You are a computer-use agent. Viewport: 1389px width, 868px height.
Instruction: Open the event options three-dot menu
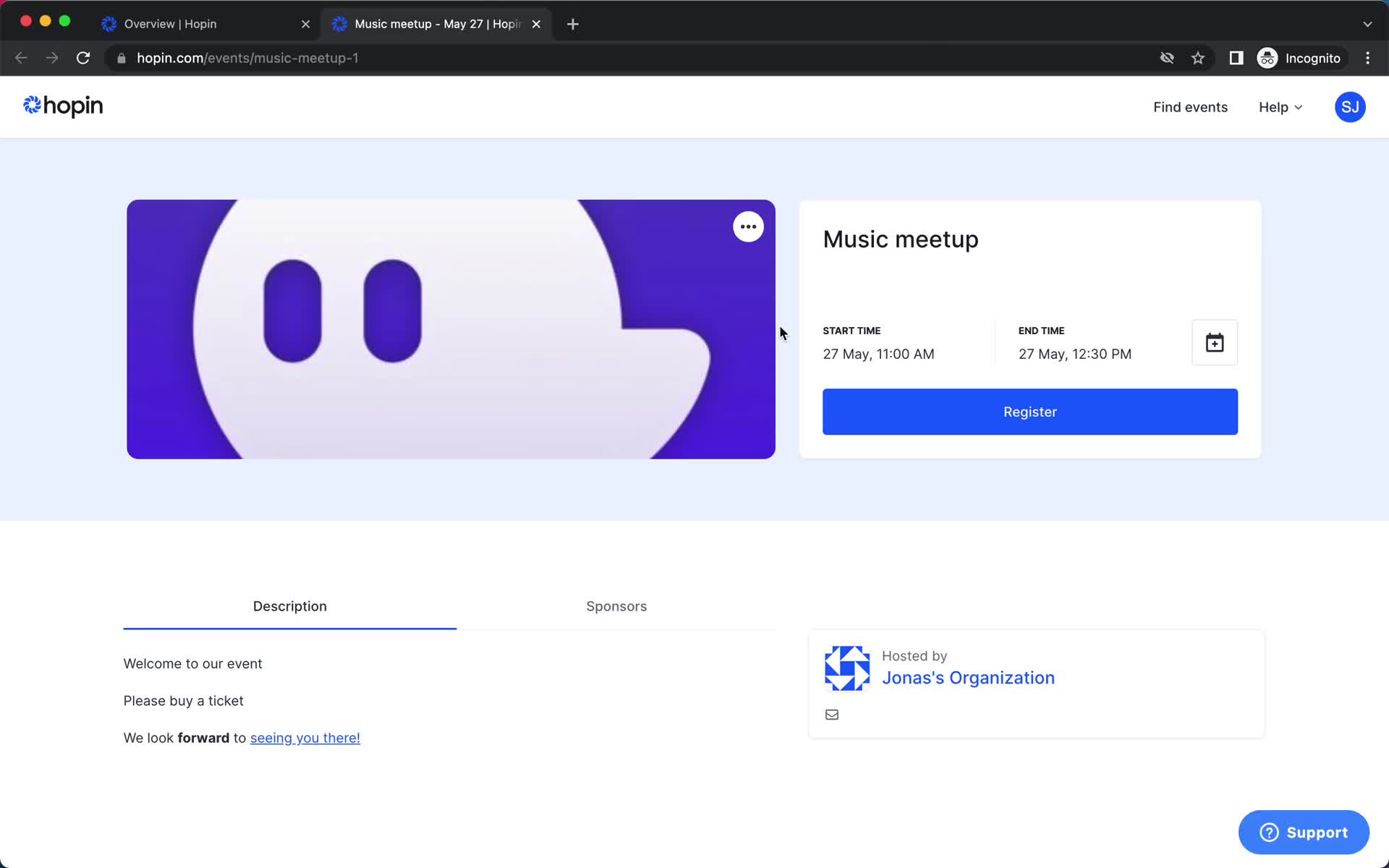pyautogui.click(x=748, y=227)
